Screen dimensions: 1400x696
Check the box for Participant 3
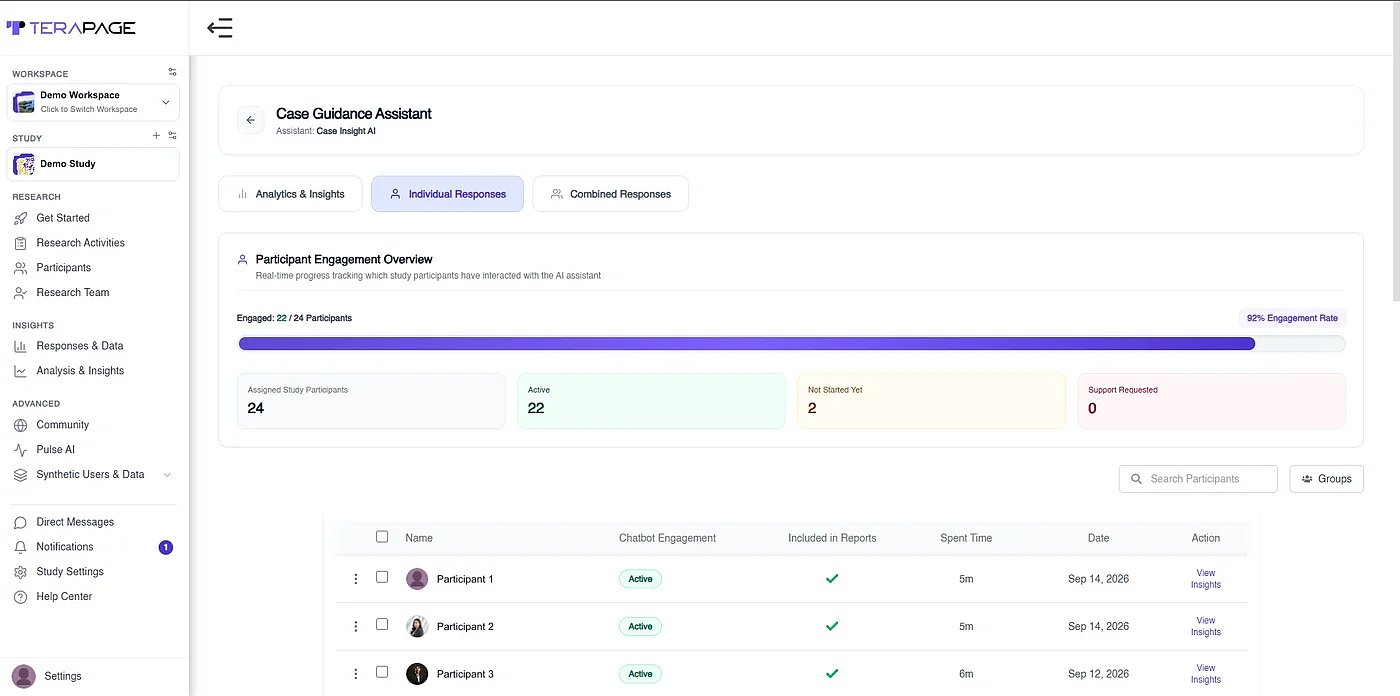(x=382, y=672)
